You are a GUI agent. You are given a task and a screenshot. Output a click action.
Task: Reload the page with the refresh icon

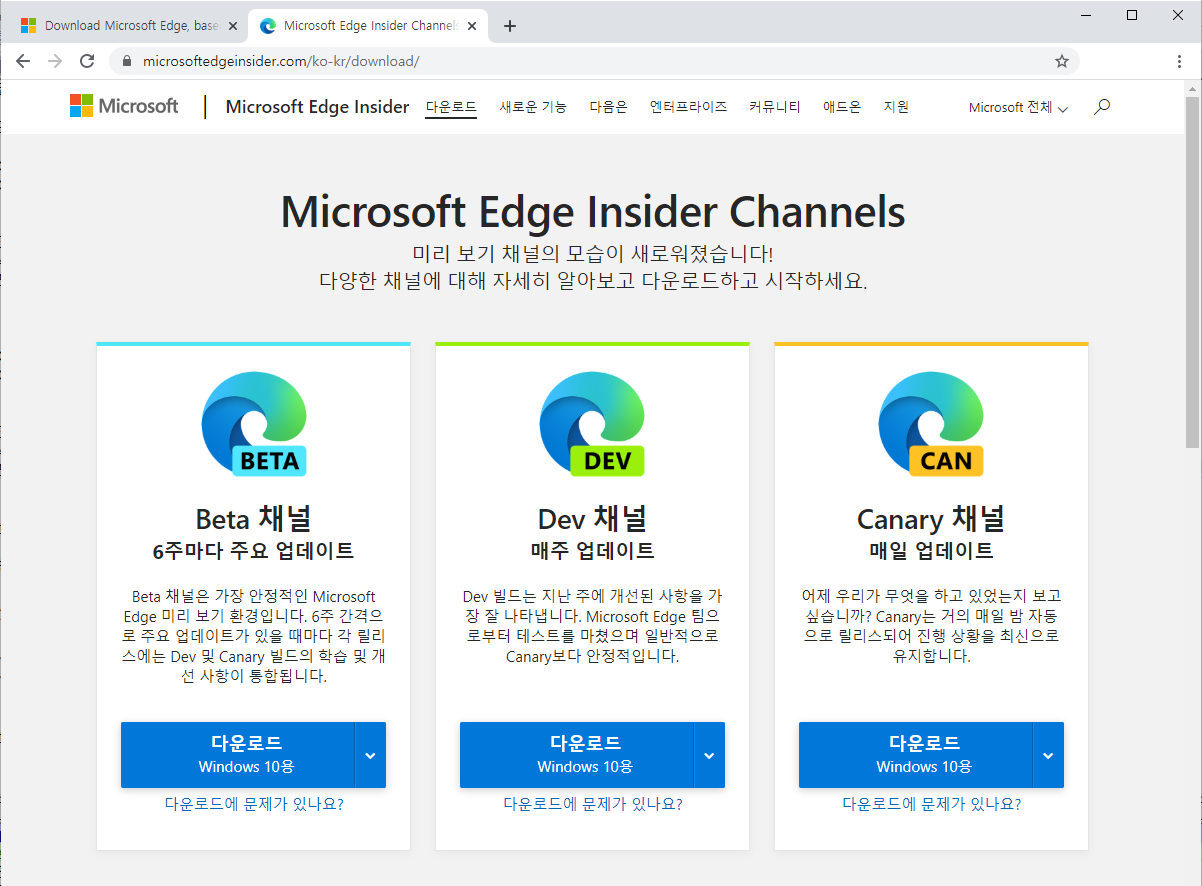click(x=87, y=61)
